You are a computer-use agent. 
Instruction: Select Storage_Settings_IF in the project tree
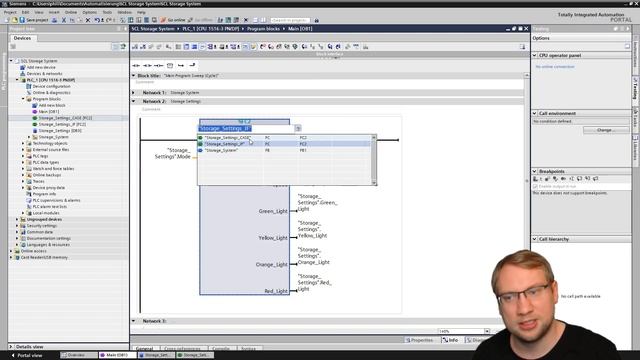(x=62, y=124)
